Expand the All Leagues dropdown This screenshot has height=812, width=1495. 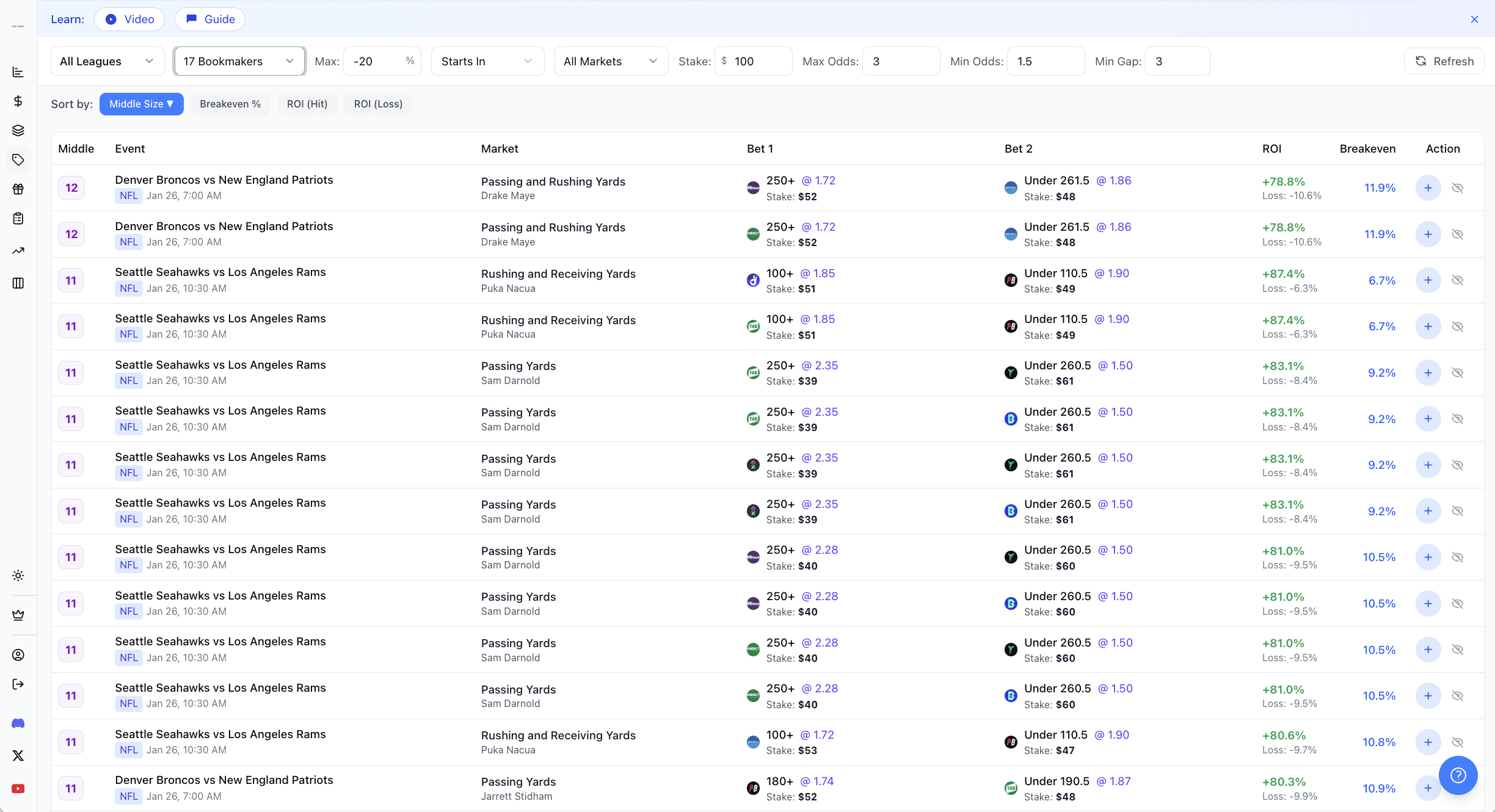coord(107,61)
